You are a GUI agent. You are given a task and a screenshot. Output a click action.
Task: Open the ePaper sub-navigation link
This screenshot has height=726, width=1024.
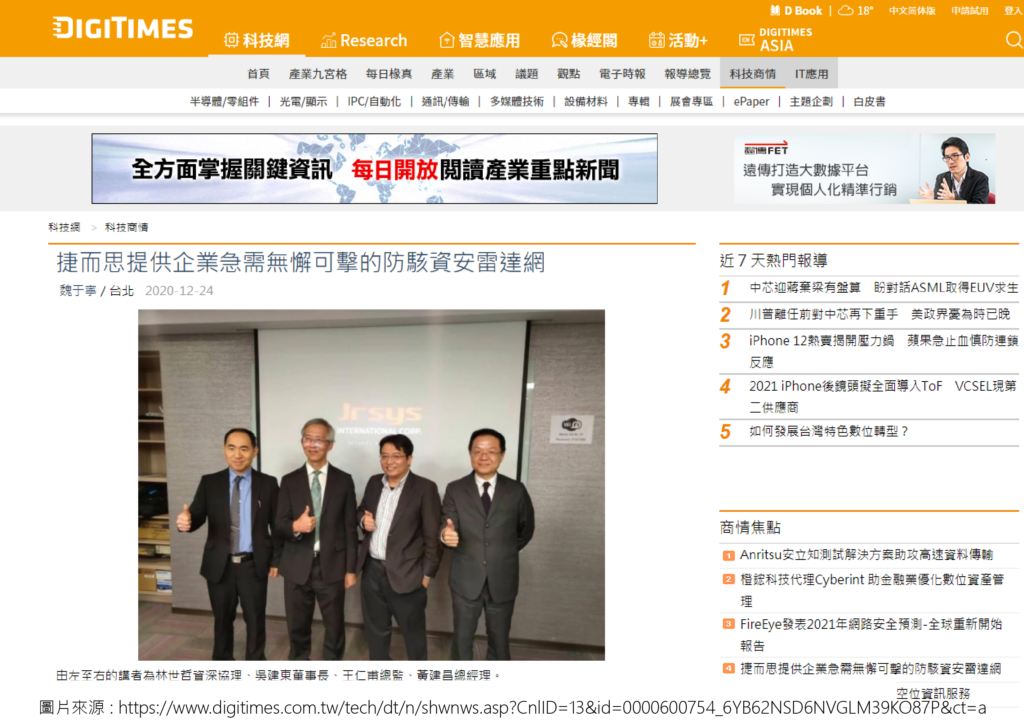point(751,101)
